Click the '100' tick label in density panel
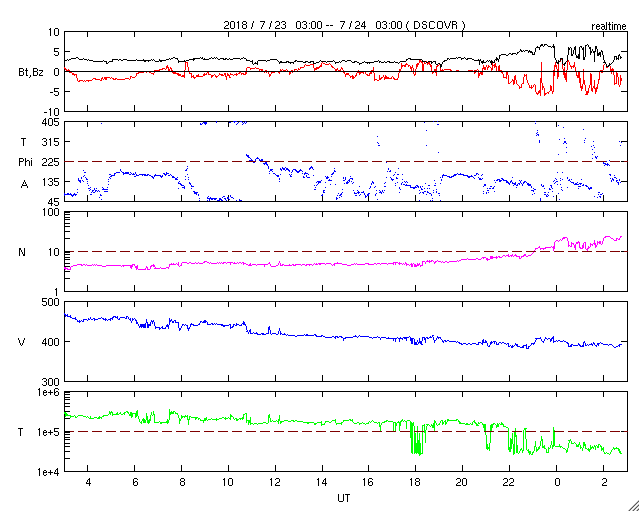Image resolution: width=640 pixels, height=512 pixels. 51,212
